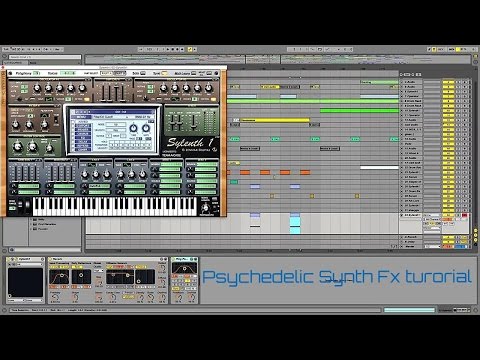Toggle the Reverb device activator button
This screenshot has width=480, height=360.
[x=51, y=259]
